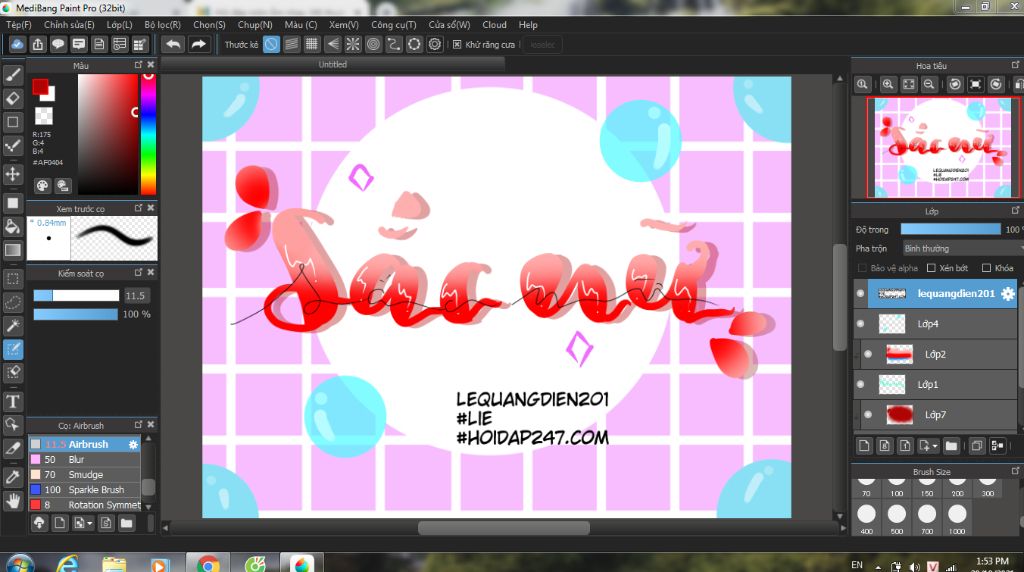Hide layer Lớp2
The height and width of the screenshot is (572, 1024).
point(868,355)
